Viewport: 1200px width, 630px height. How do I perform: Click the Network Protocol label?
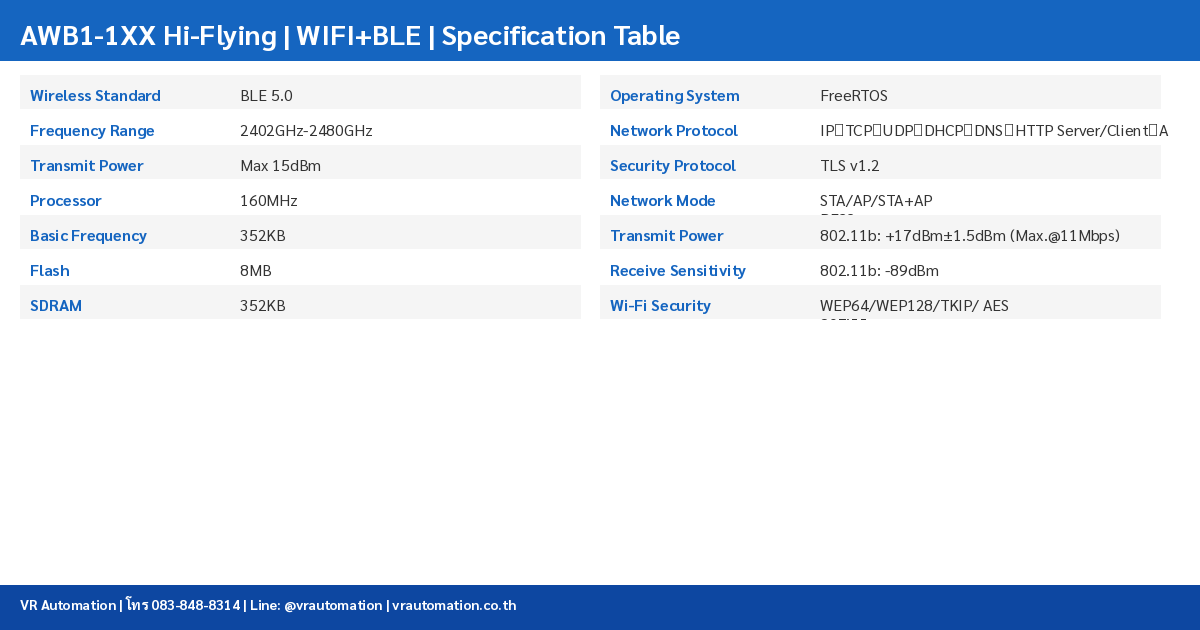coord(674,131)
